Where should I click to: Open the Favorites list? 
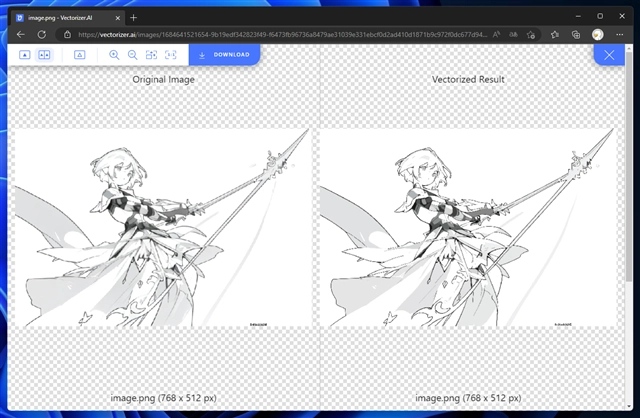pyautogui.click(x=555, y=35)
